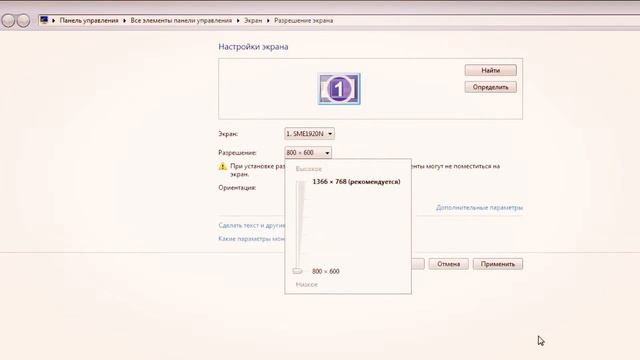Expand arrow after Экран breadcrumb
The image size is (640, 360).
pos(268,20)
